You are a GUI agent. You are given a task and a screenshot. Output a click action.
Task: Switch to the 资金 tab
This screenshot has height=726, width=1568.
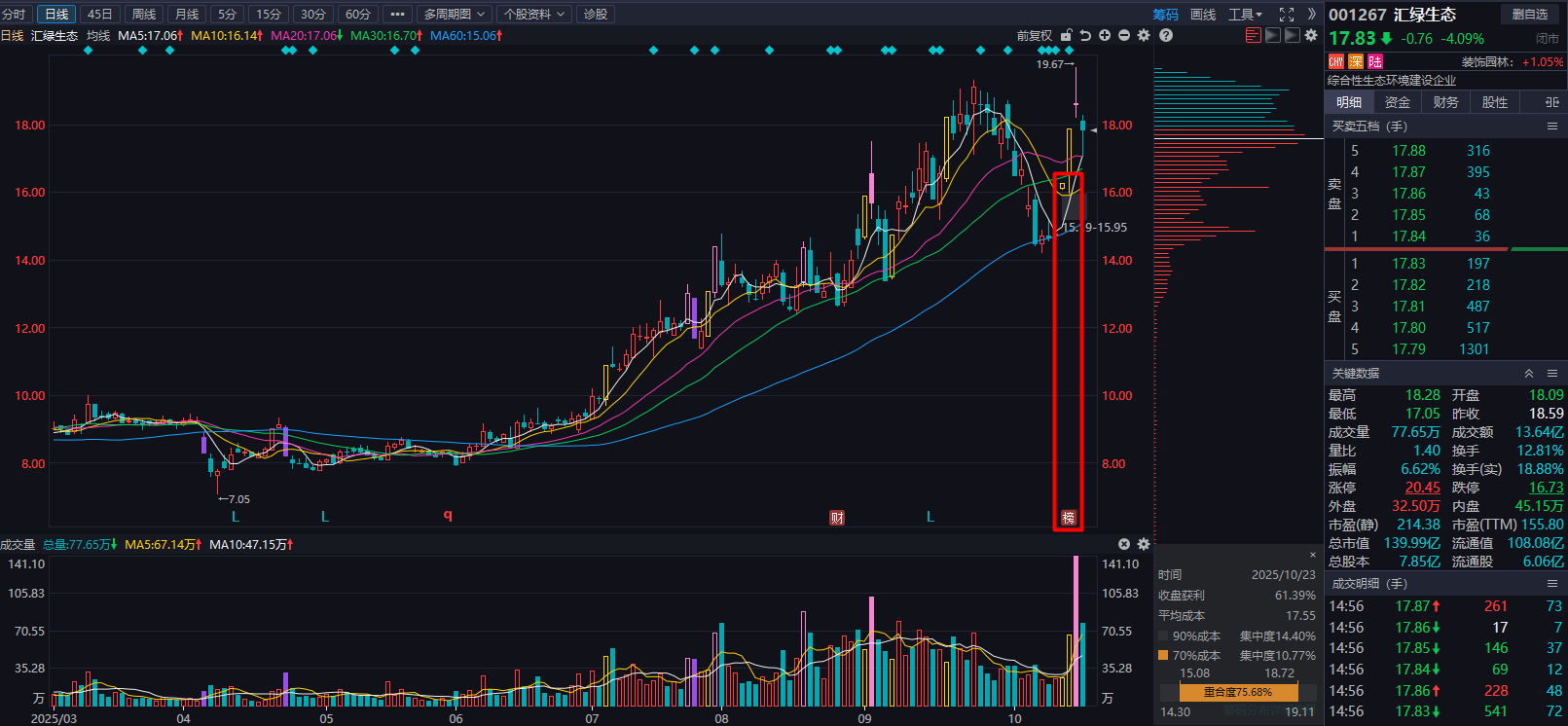coord(1398,102)
